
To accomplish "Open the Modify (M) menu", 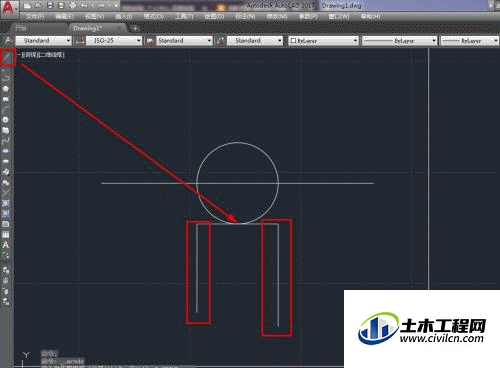I will [277, 16].
